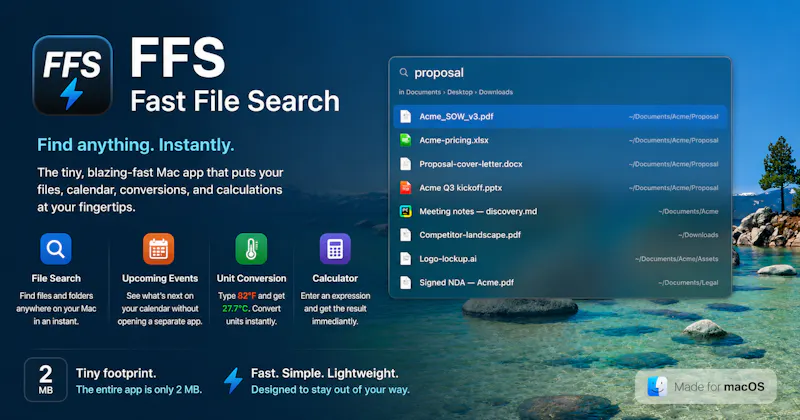The width and height of the screenshot is (800, 420).
Task: Click 'The entire app is only 2 MB.' text
Action: pyautogui.click(x=139, y=389)
